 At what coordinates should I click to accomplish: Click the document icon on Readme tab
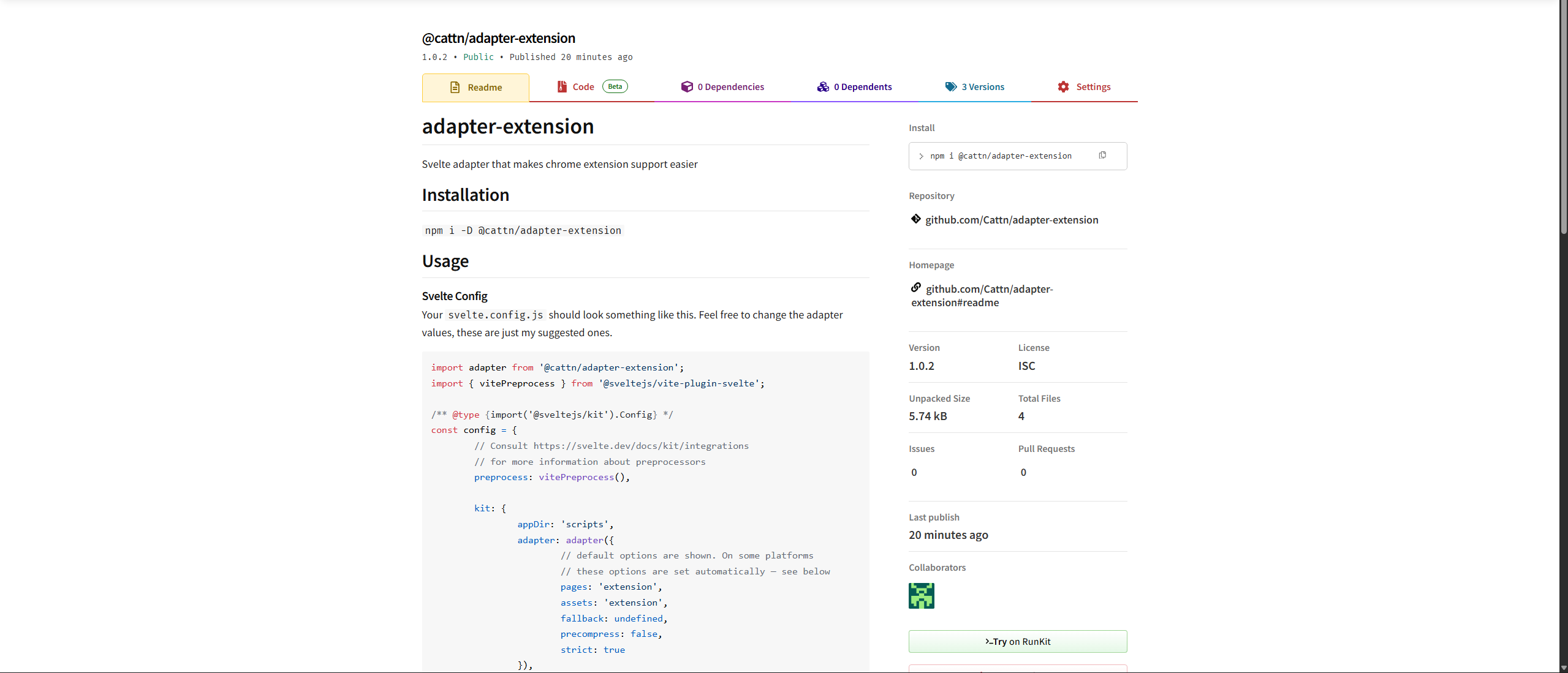(x=455, y=87)
